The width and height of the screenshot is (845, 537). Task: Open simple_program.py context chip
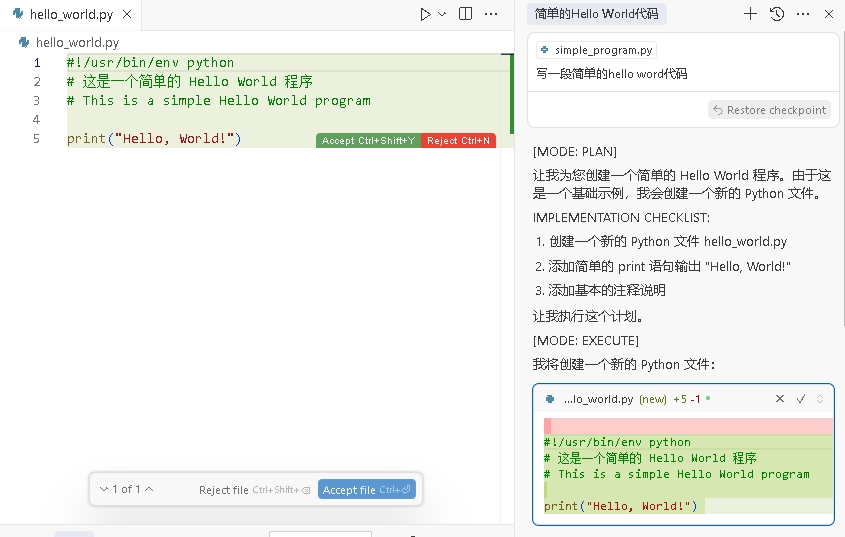click(597, 50)
